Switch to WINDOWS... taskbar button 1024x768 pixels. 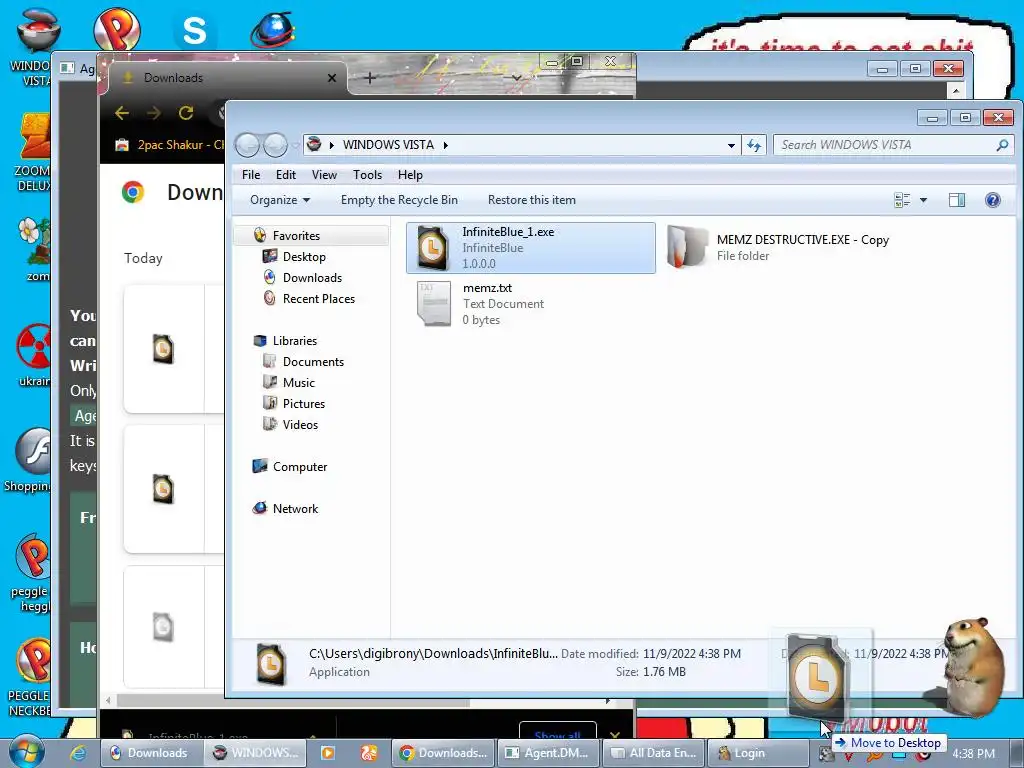click(x=257, y=753)
